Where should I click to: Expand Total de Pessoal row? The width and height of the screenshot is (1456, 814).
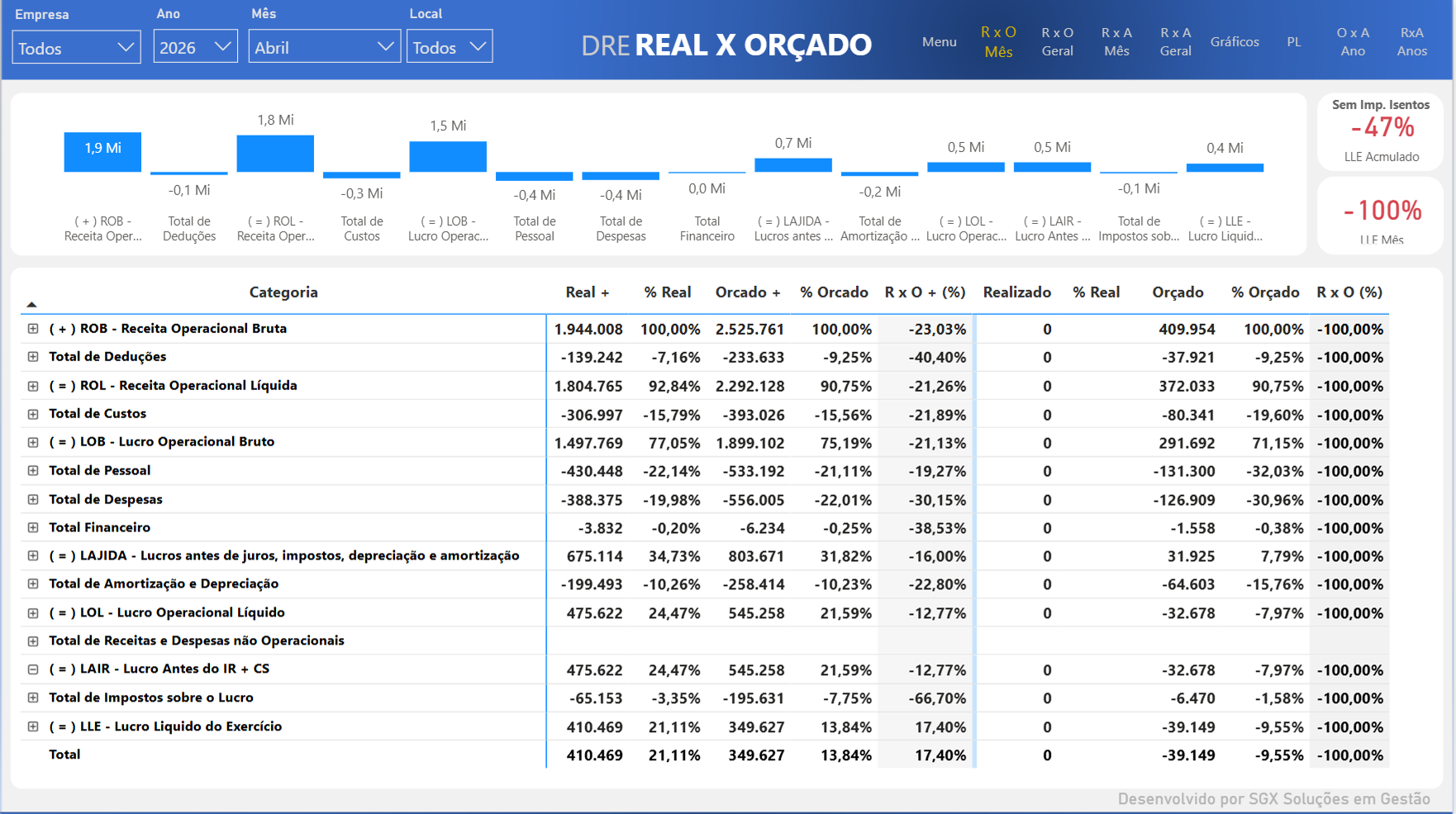tap(33, 470)
